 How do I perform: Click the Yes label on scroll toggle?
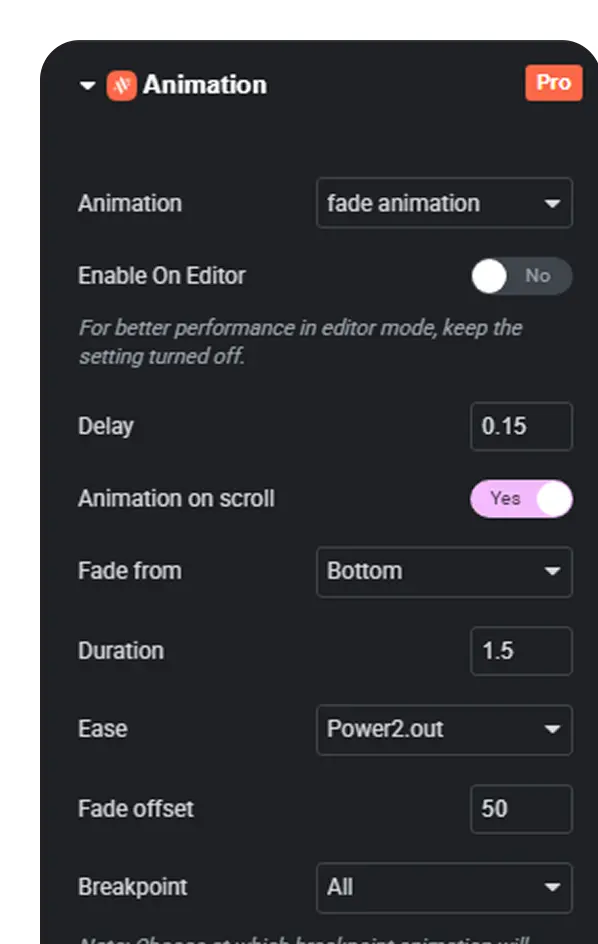(x=505, y=498)
